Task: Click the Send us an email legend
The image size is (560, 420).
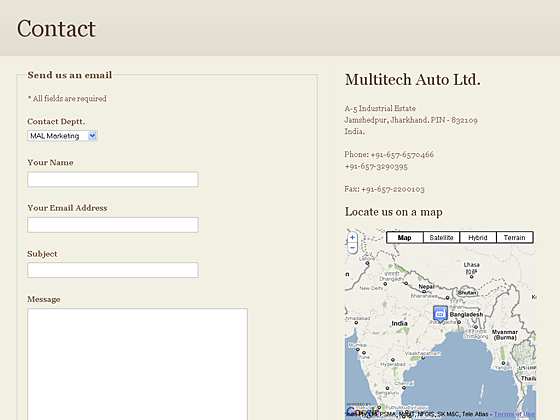Action: 70,75
